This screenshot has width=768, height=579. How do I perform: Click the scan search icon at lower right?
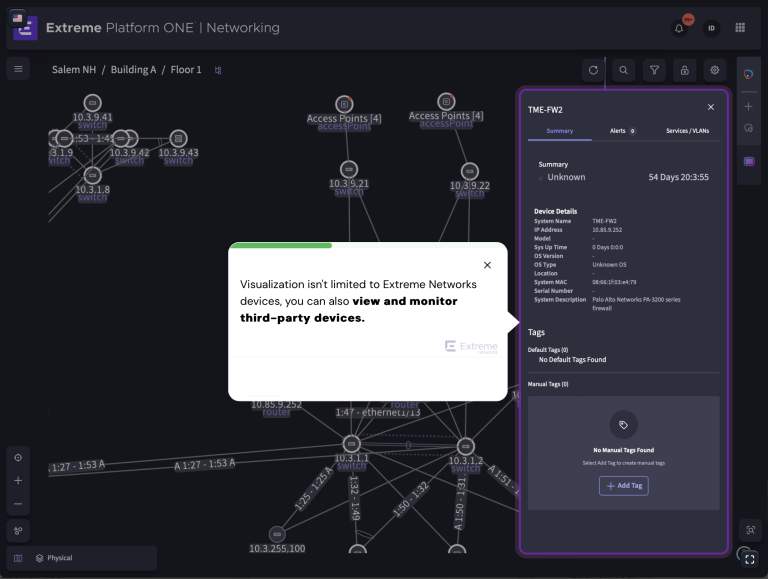750,530
